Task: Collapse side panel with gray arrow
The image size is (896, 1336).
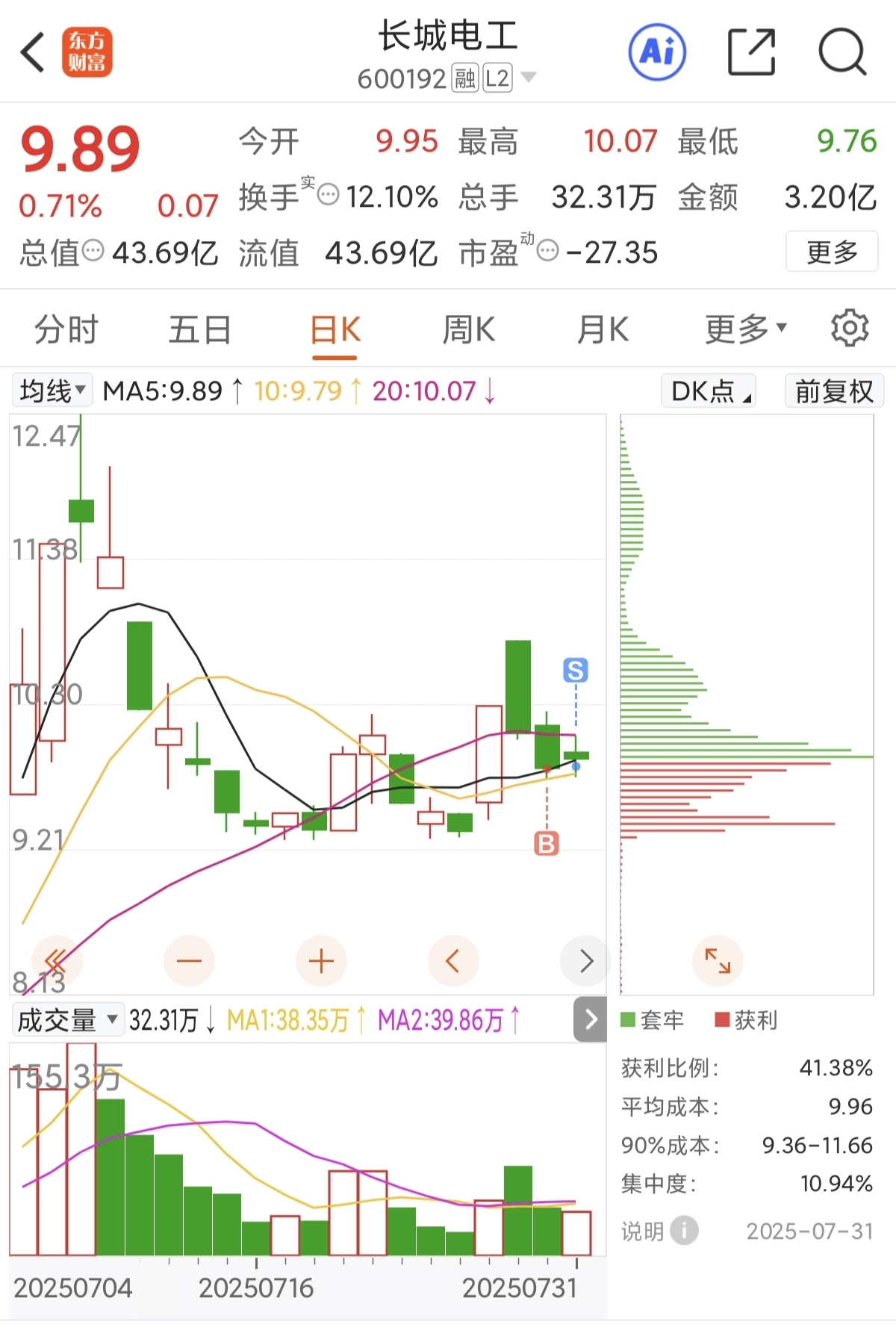Action: tap(590, 1019)
